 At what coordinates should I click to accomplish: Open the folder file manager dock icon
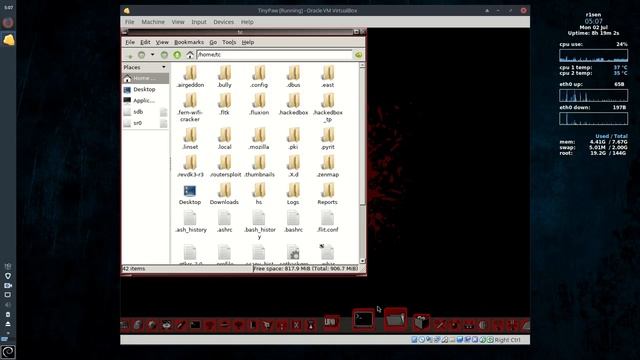395,319
